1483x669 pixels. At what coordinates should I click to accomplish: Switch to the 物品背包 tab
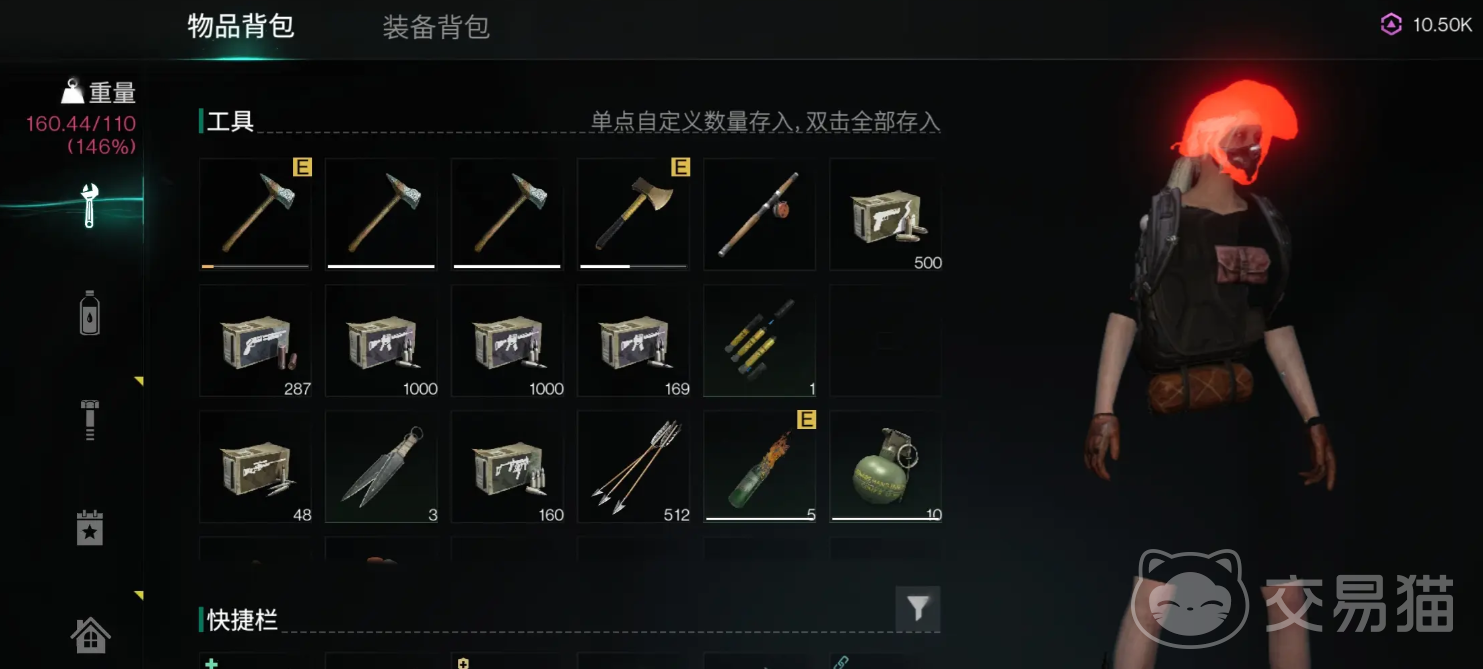241,26
